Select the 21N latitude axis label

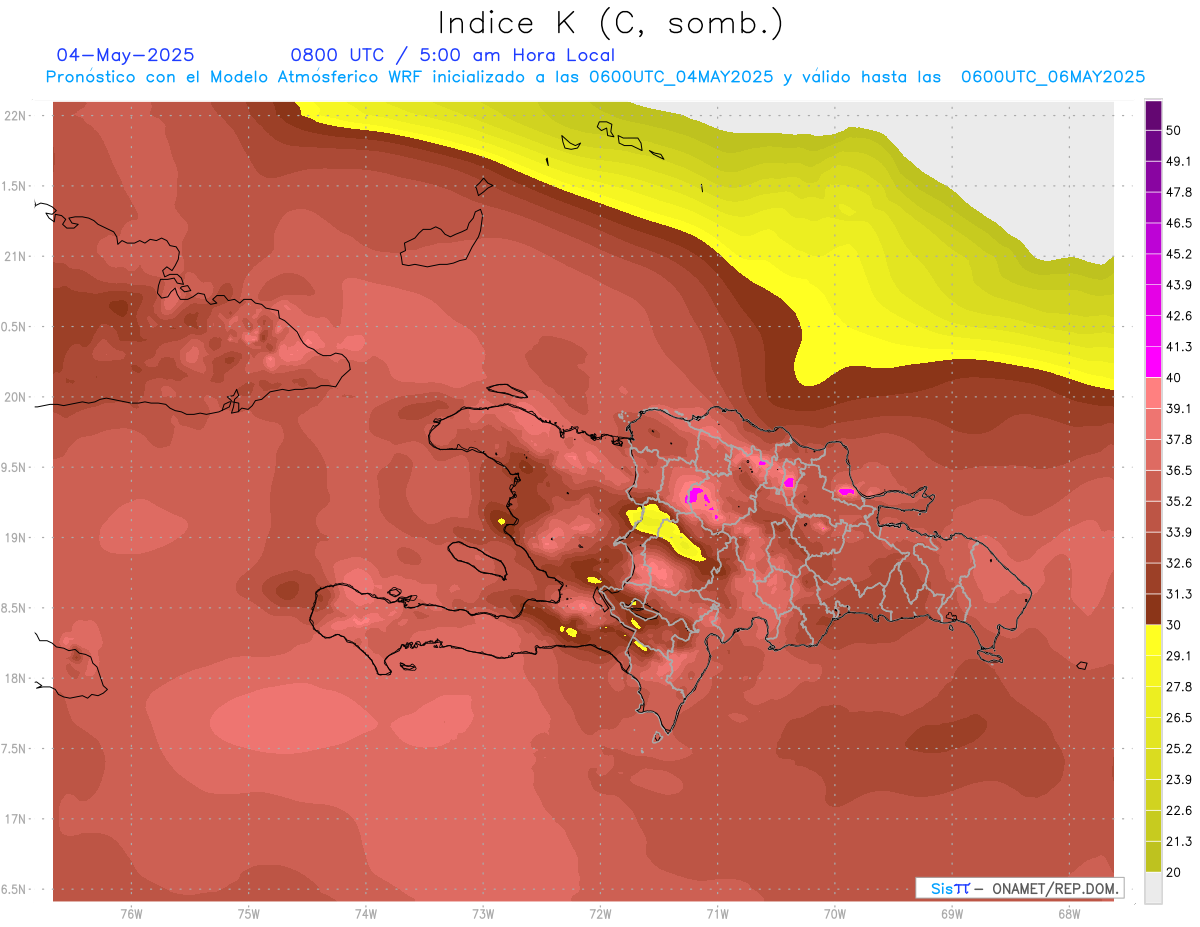pos(14,257)
